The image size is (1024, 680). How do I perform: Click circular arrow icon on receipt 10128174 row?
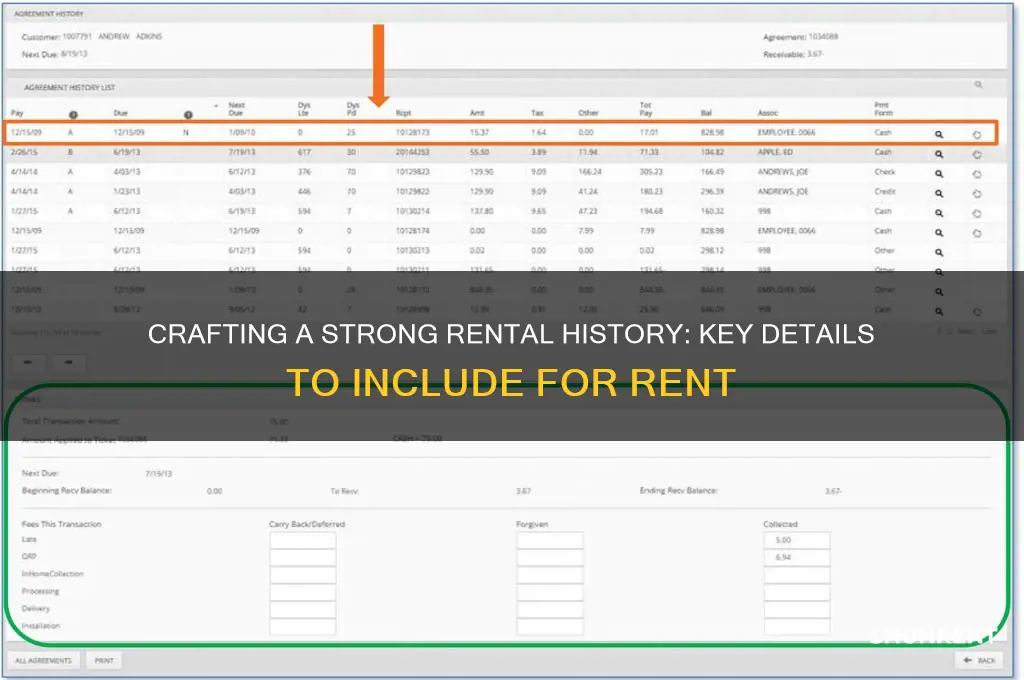pyautogui.click(x=977, y=233)
